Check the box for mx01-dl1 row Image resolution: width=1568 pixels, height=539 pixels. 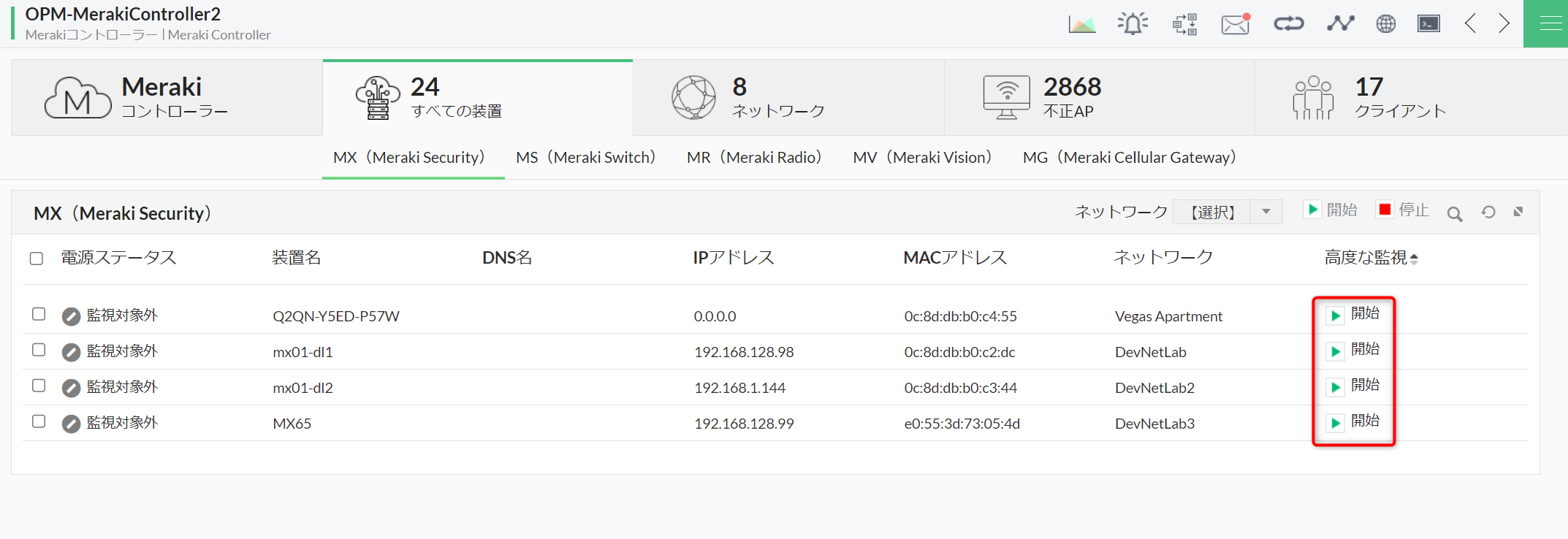(39, 350)
